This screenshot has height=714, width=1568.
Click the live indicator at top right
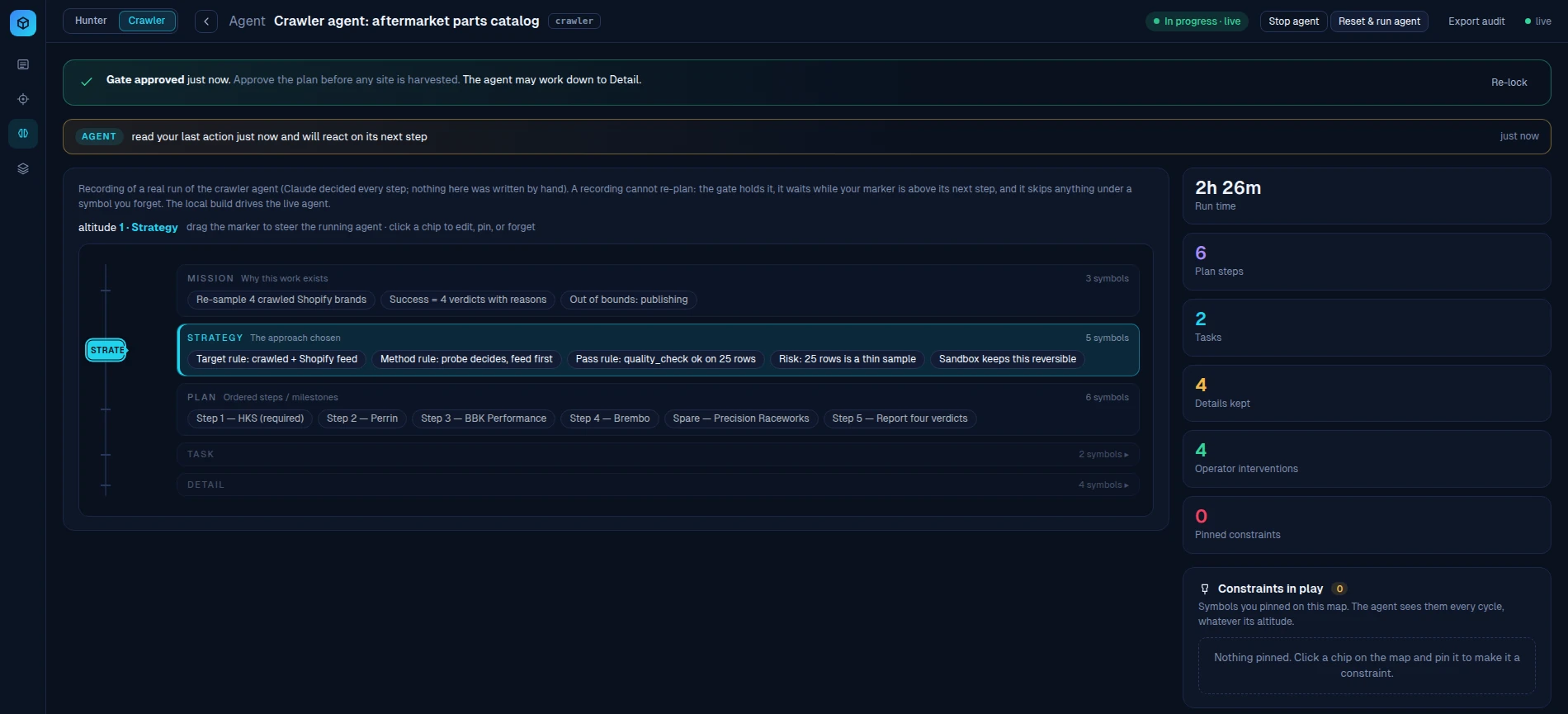point(1538,21)
